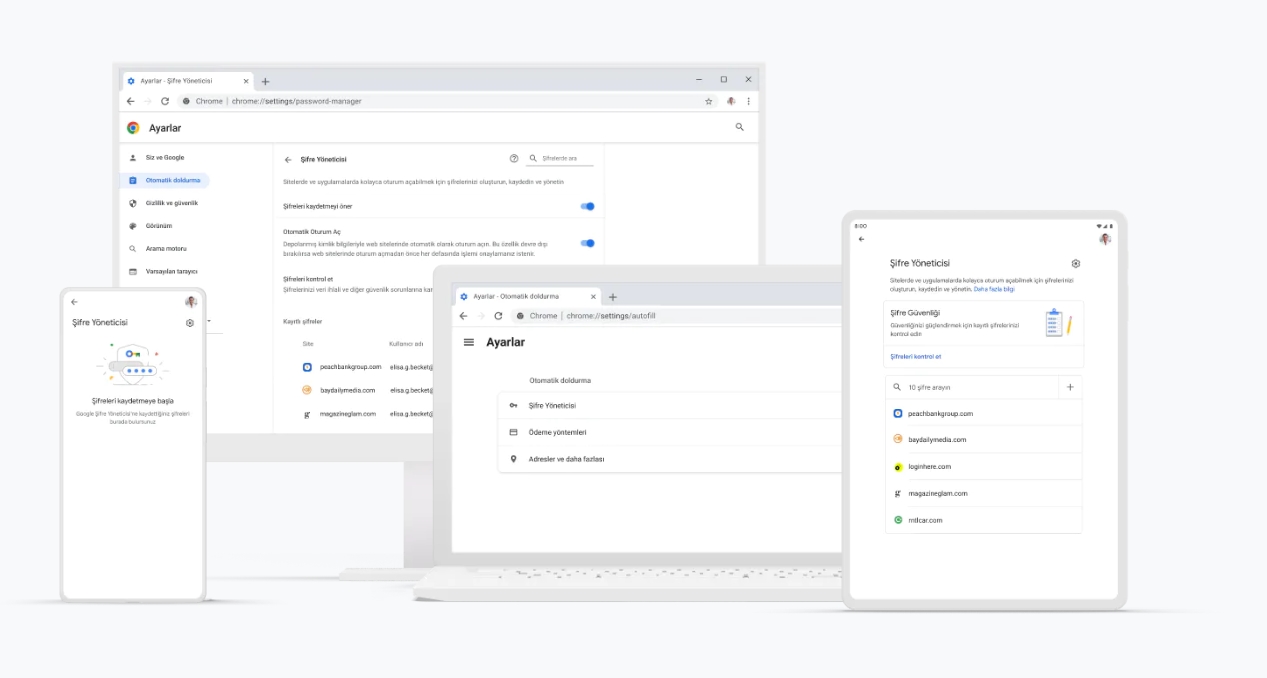The height and width of the screenshot is (678, 1267).
Task: Open hamburger menu in laptop Ayarlar page
Action: (469, 342)
